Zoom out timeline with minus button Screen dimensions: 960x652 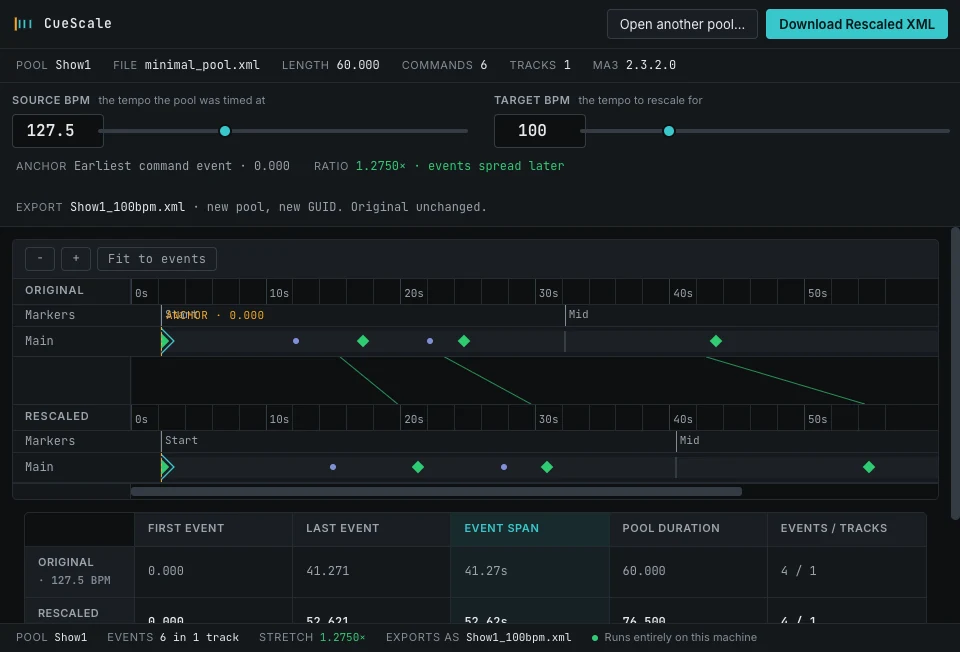click(x=40, y=258)
